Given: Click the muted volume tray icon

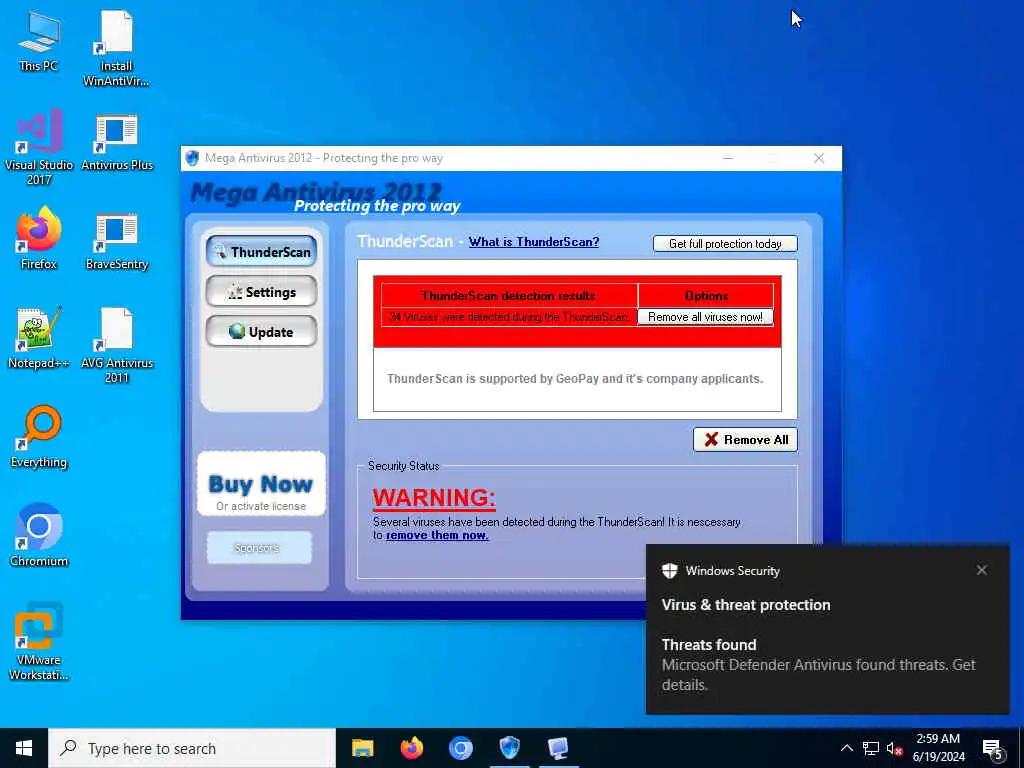Looking at the screenshot, I should pos(894,748).
